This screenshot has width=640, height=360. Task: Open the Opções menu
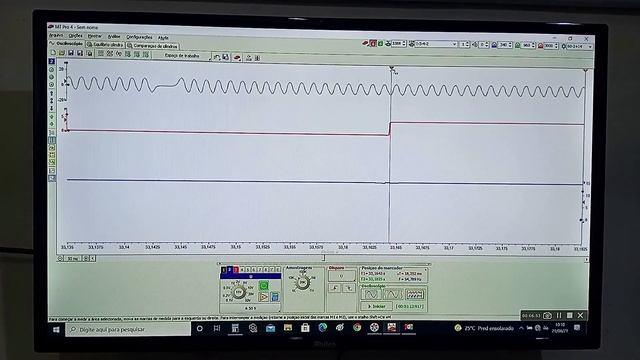click(x=76, y=36)
